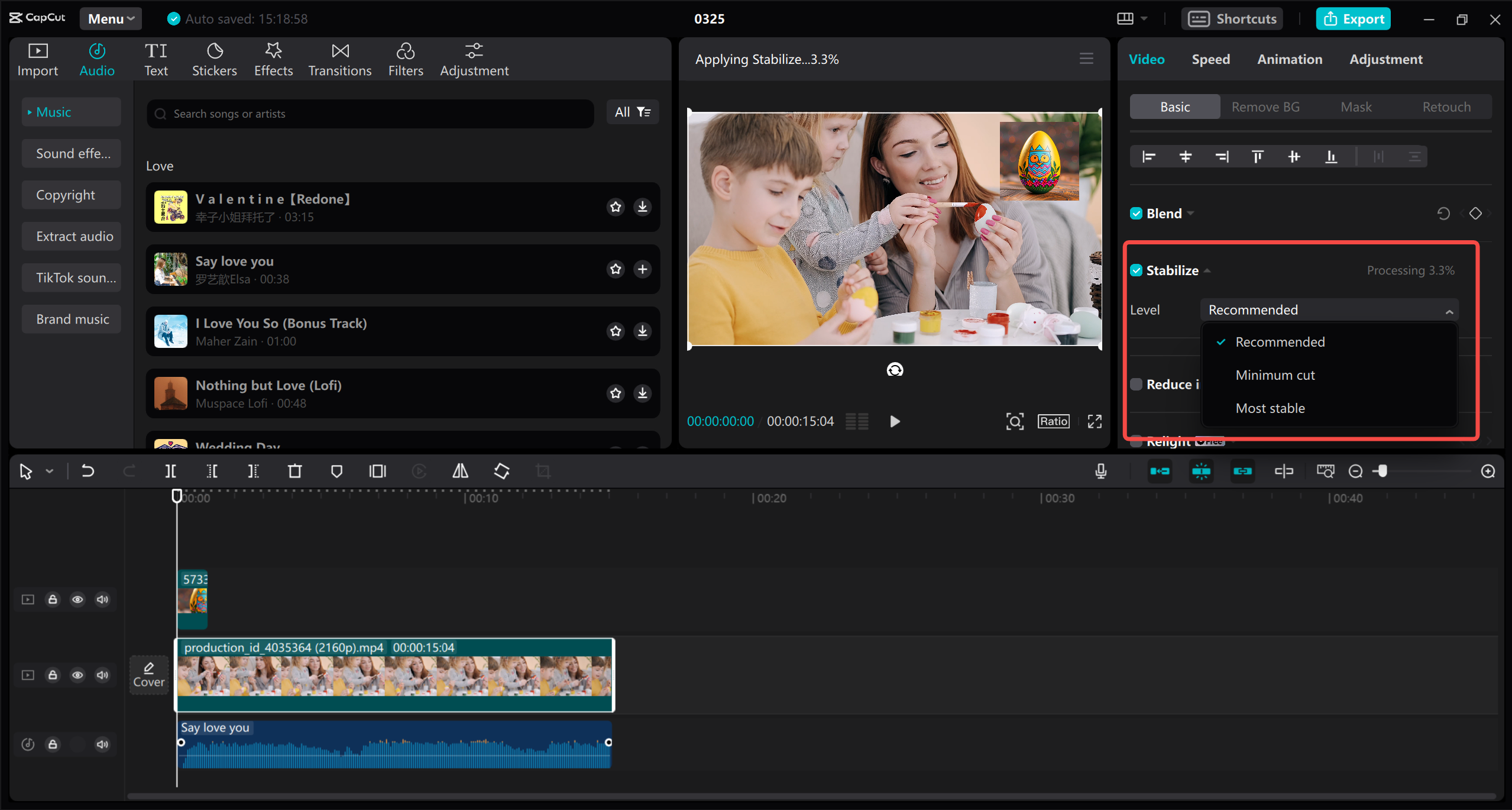
Task: Delete the selected clip using the trash icon
Action: (x=294, y=471)
